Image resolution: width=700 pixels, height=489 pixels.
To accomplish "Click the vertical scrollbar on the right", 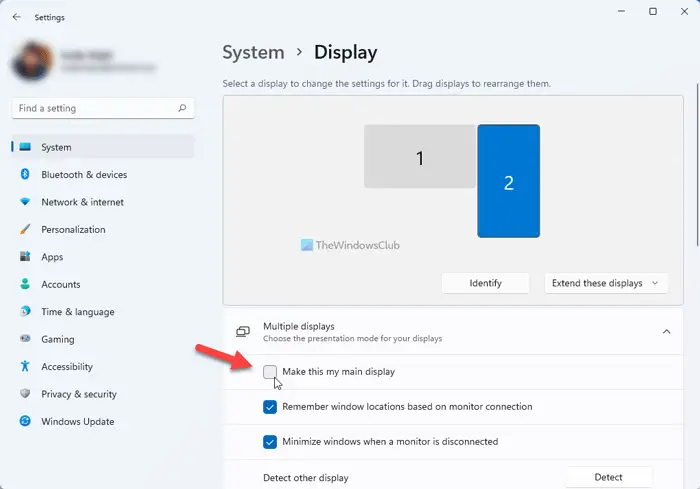I will pyautogui.click(x=697, y=163).
